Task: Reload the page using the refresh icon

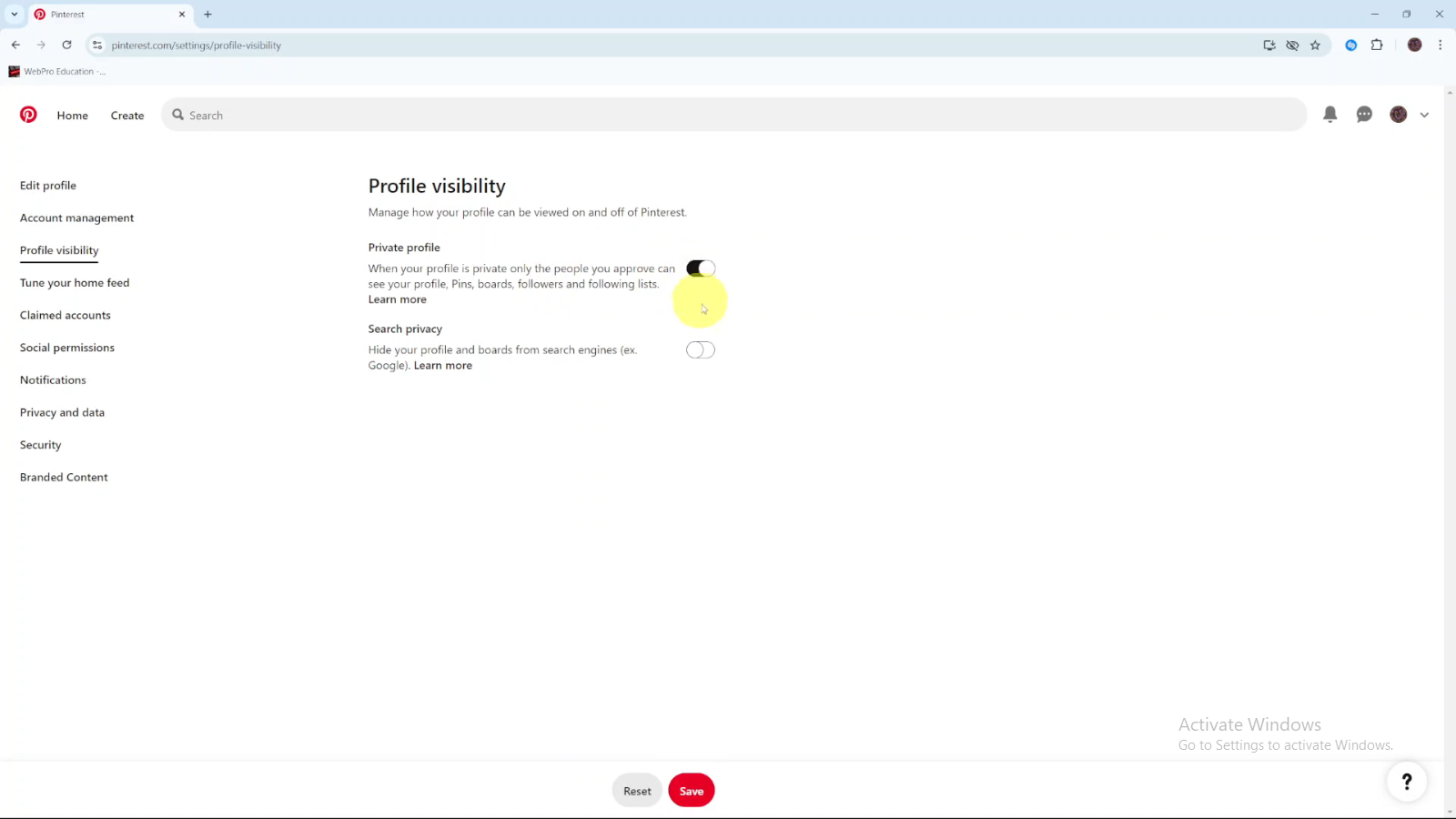Action: [66, 45]
